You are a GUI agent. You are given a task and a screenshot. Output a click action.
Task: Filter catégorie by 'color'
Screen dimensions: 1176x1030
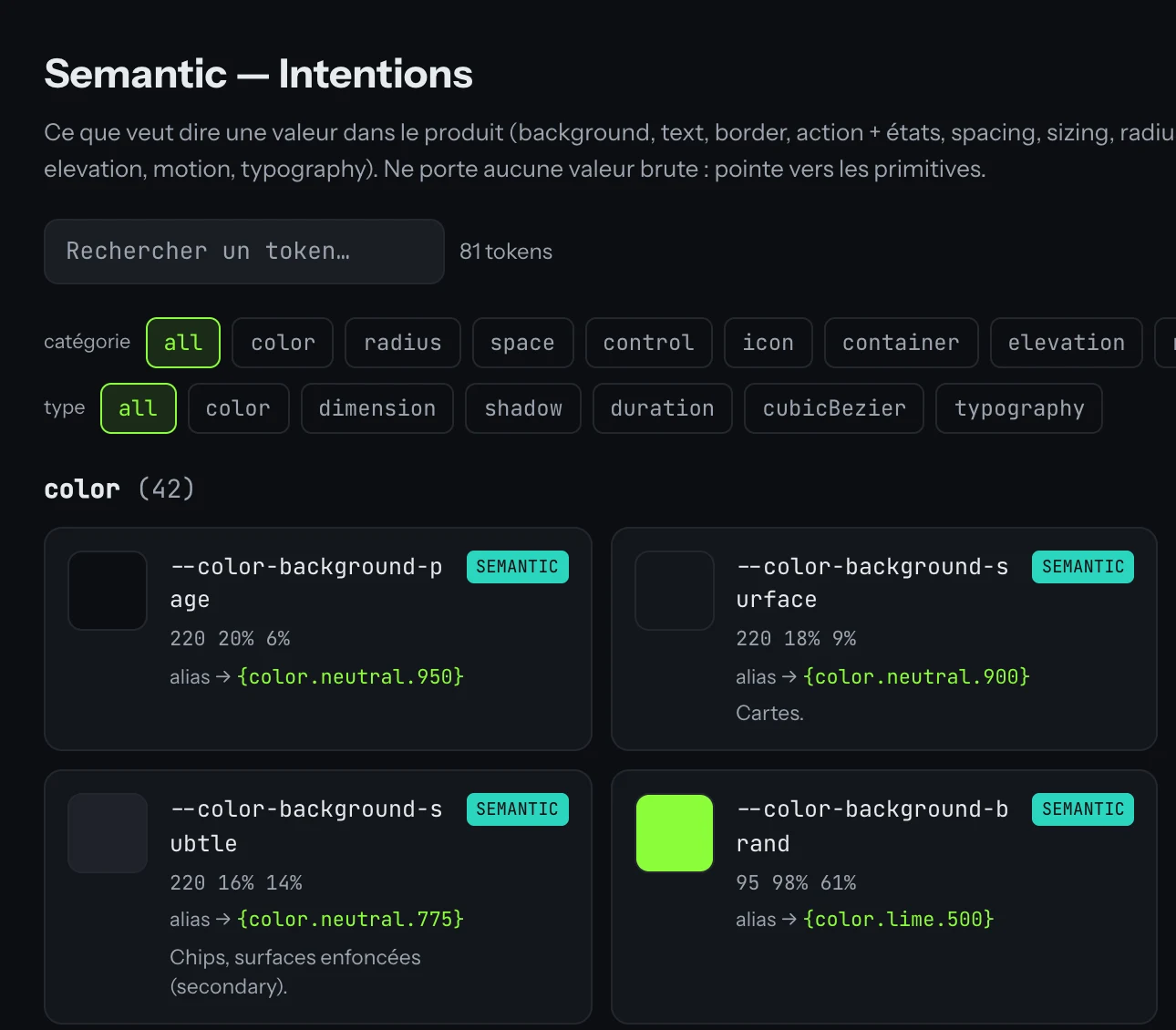tap(283, 343)
